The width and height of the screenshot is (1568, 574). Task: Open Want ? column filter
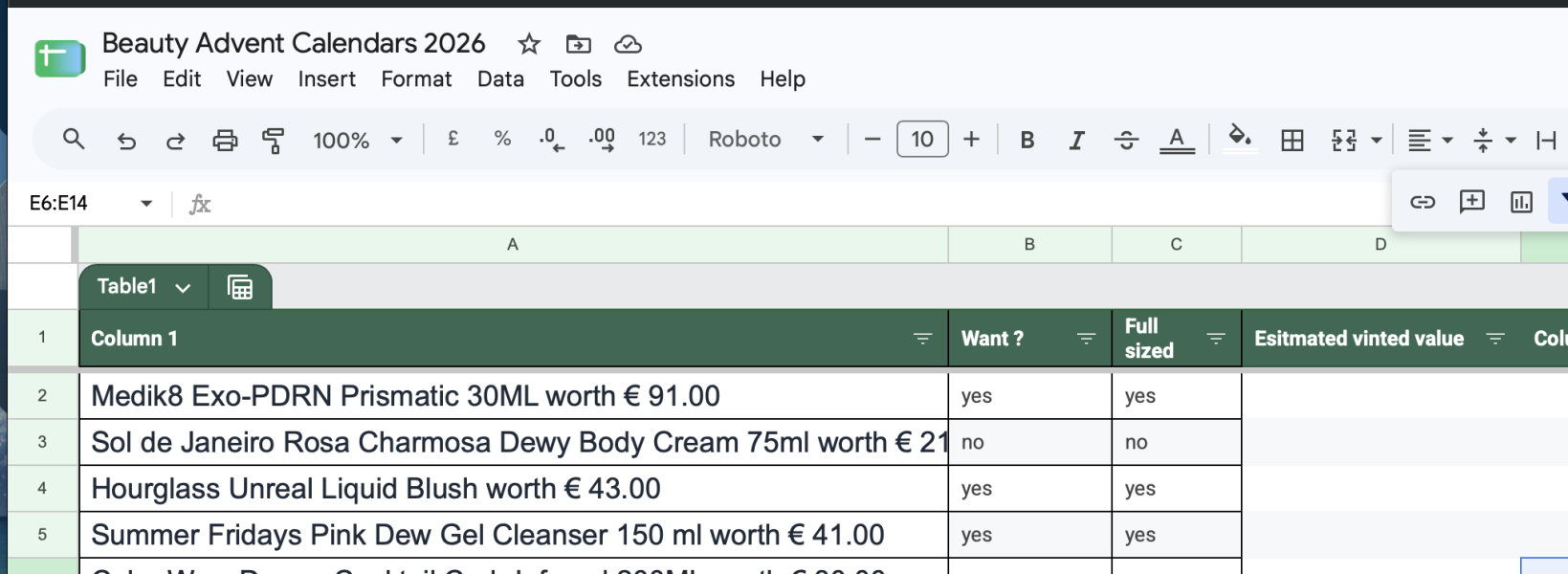click(1086, 339)
